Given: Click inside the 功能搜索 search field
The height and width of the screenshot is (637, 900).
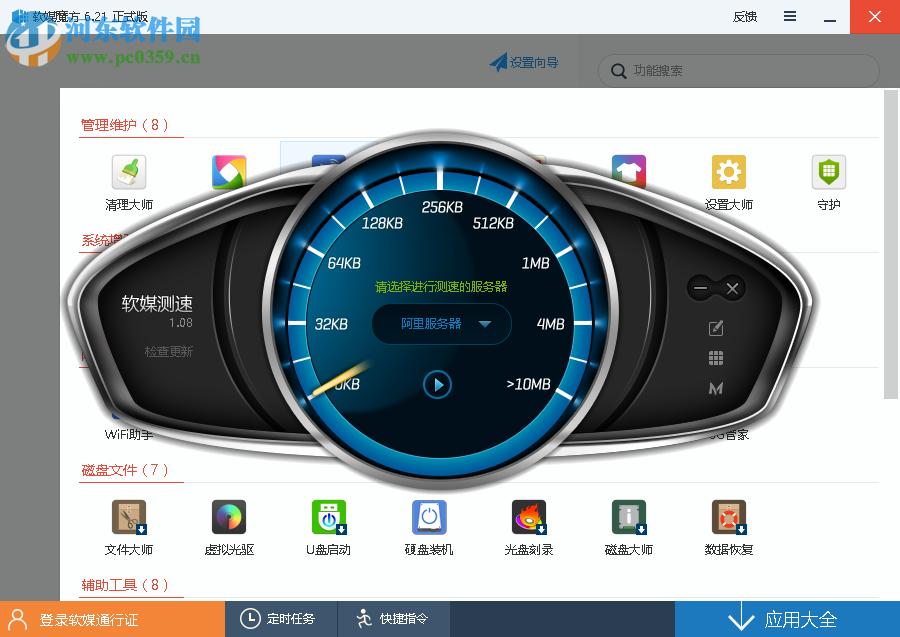Looking at the screenshot, I should tap(737, 71).
